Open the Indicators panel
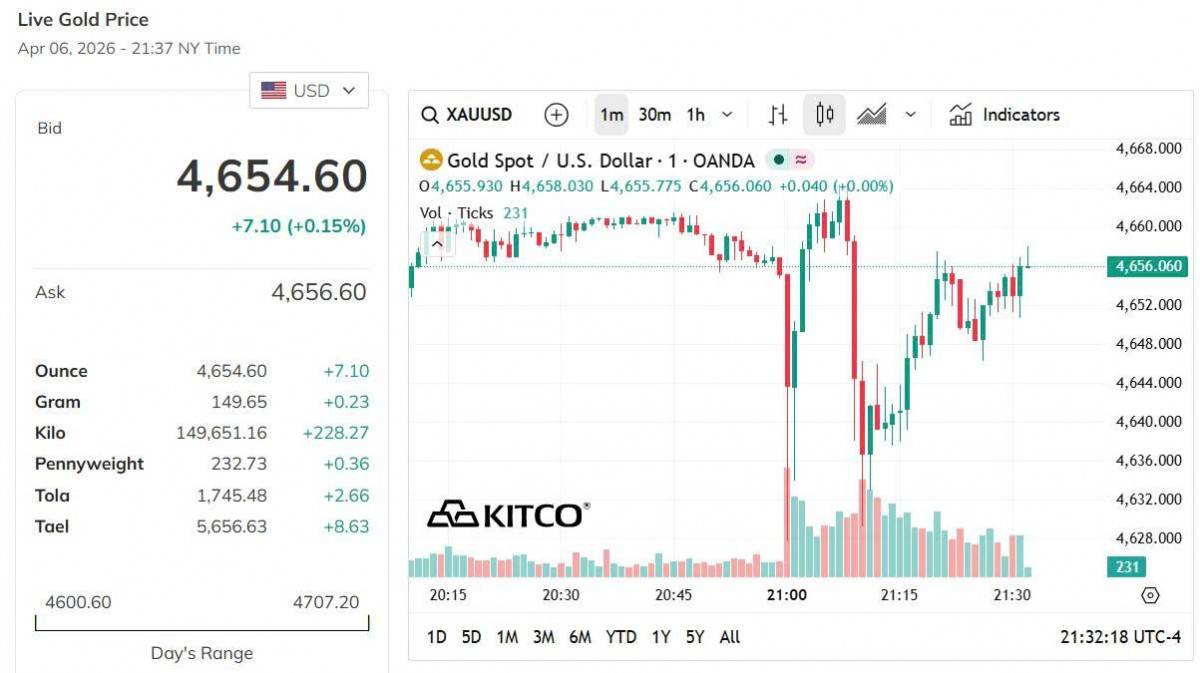Viewport: 1200px width, 673px height. (x=1004, y=115)
